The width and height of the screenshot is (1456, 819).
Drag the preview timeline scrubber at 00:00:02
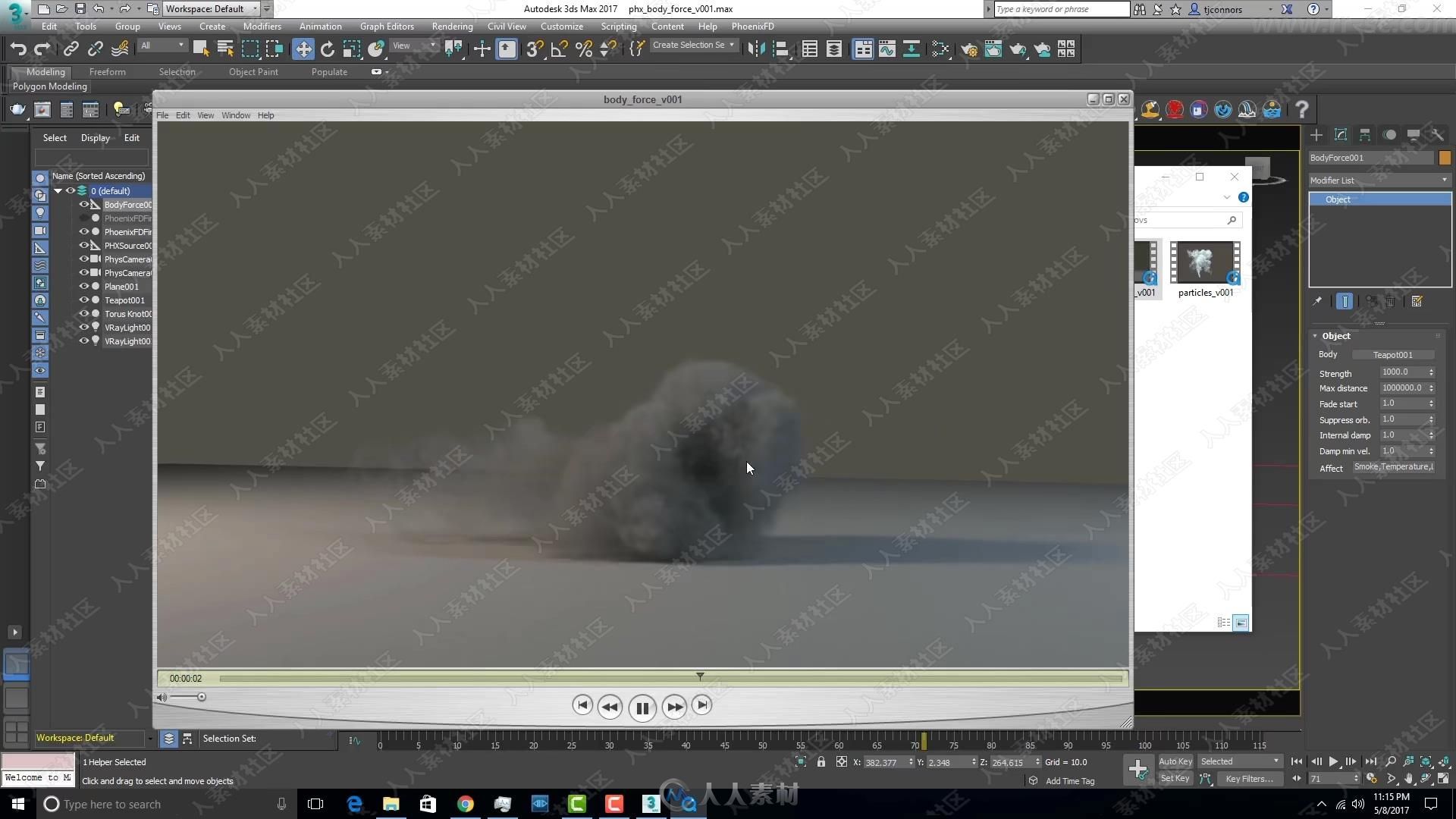click(700, 676)
